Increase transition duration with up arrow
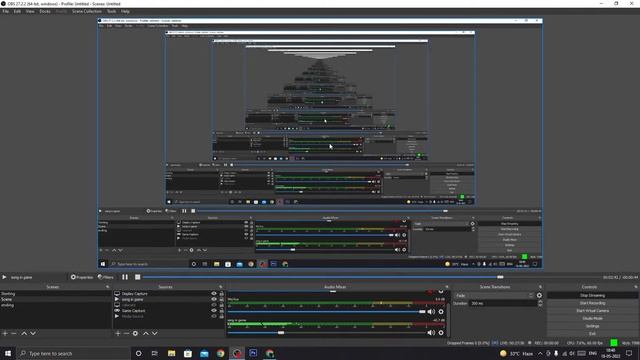 pyautogui.click(x=540, y=302)
